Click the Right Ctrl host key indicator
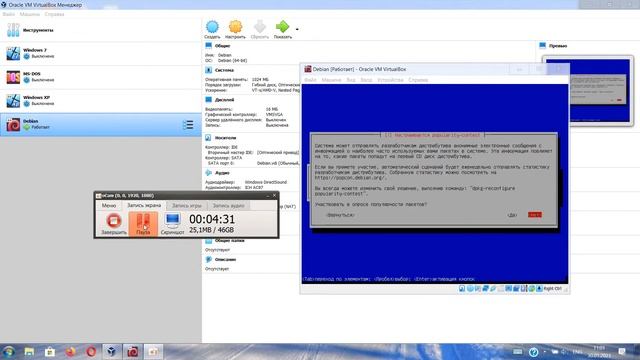The image size is (640, 360). 553,289
